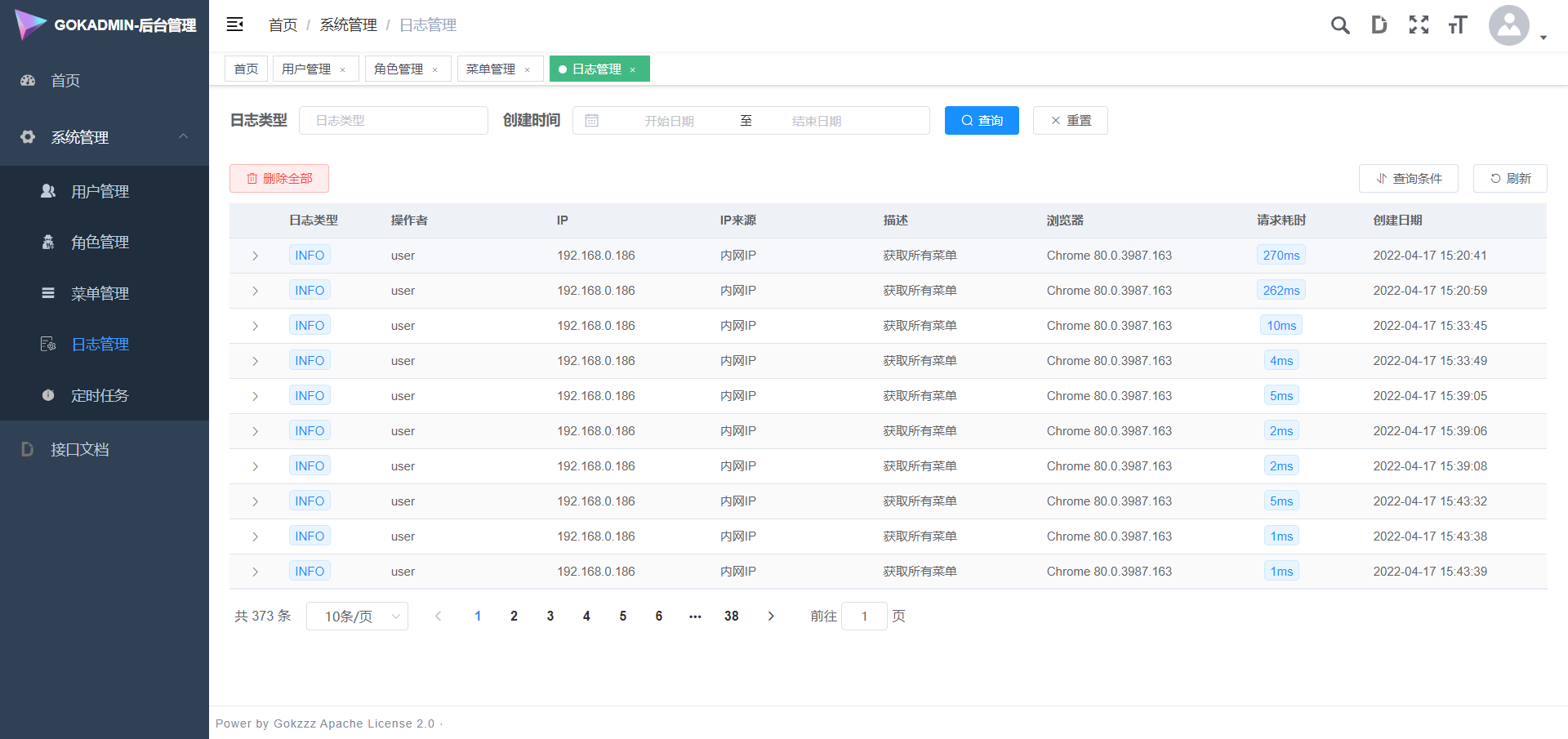Click the calendar icon in date range field

pos(592,121)
